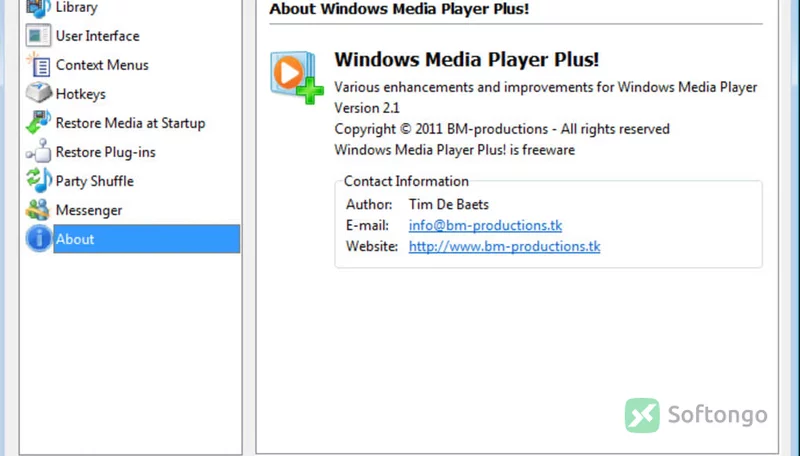Click the Version 2.1 text

(367, 108)
